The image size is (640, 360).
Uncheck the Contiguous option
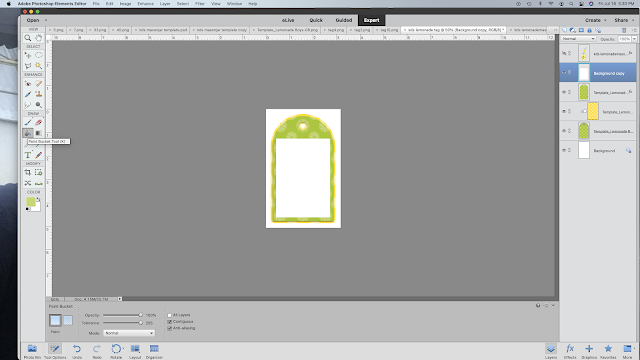coord(169,322)
